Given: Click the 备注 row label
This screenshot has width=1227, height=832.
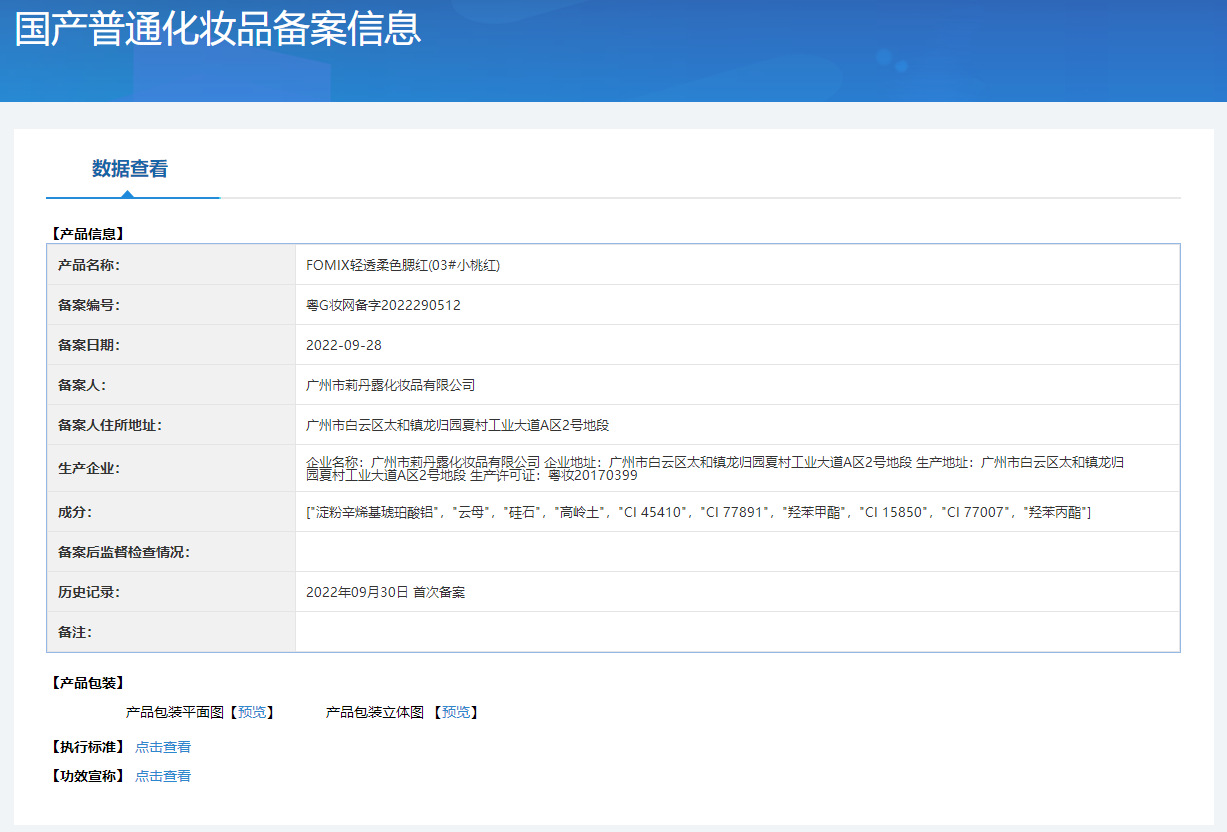Looking at the screenshot, I should (x=75, y=632).
